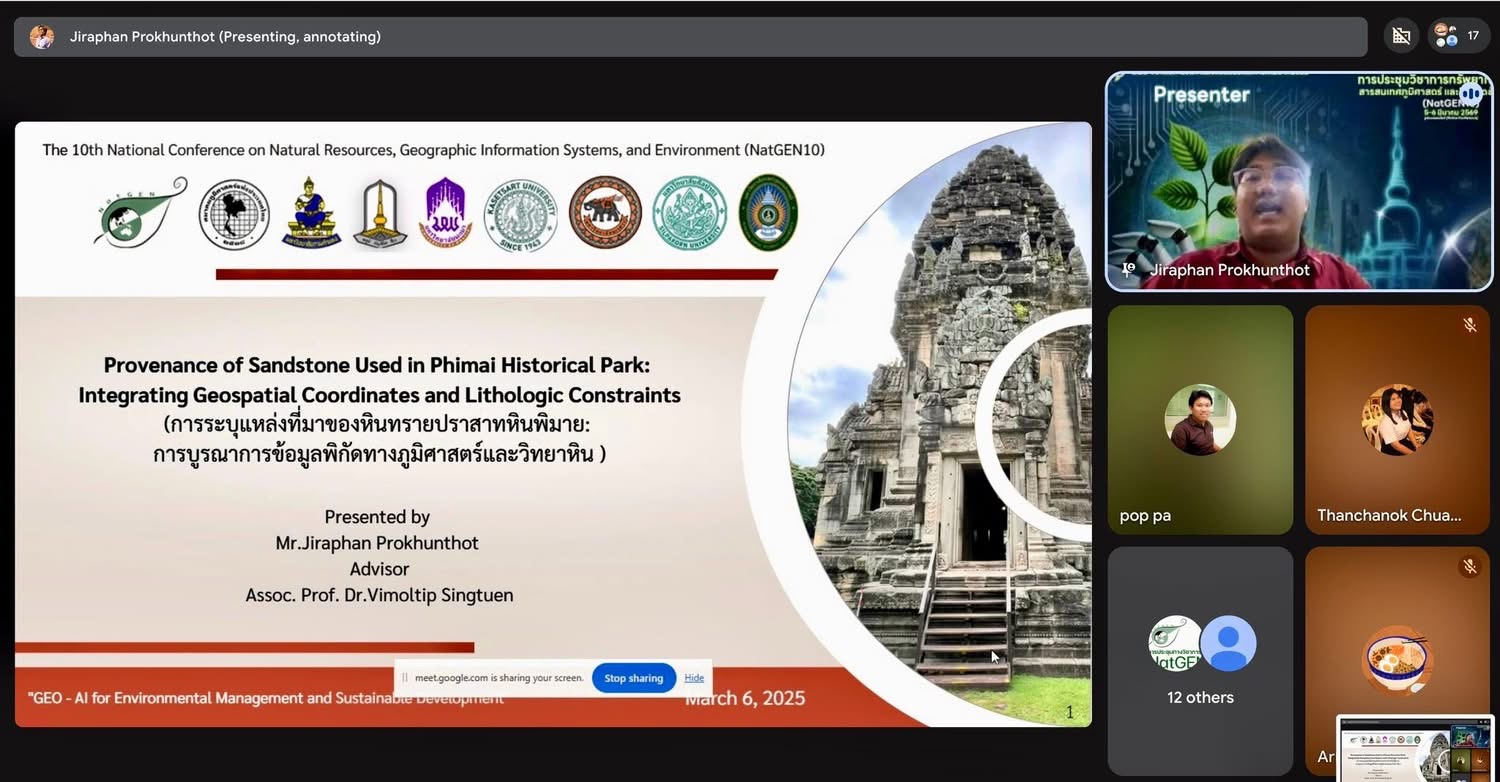Click the presenter avatar in the top banner
This screenshot has width=1500, height=782.
coord(42,37)
